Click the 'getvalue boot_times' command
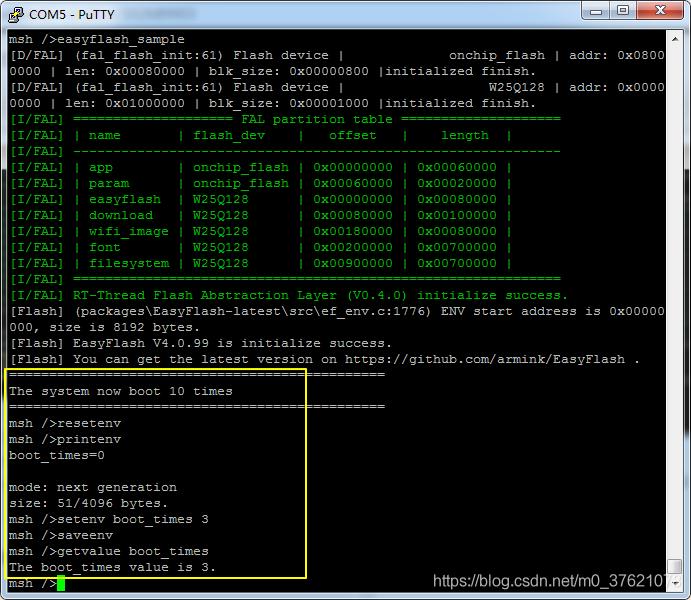 [109, 551]
